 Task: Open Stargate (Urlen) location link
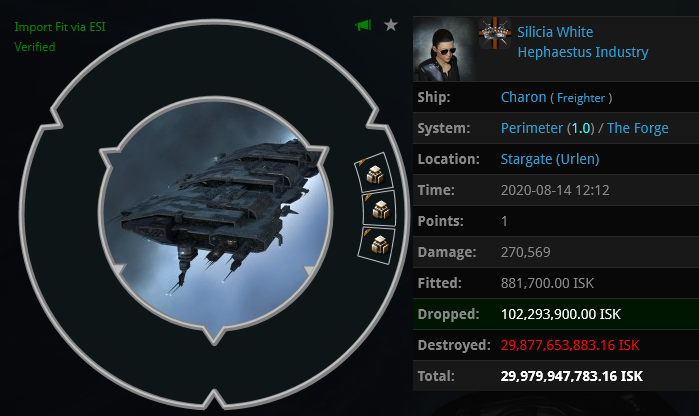[x=550, y=159]
